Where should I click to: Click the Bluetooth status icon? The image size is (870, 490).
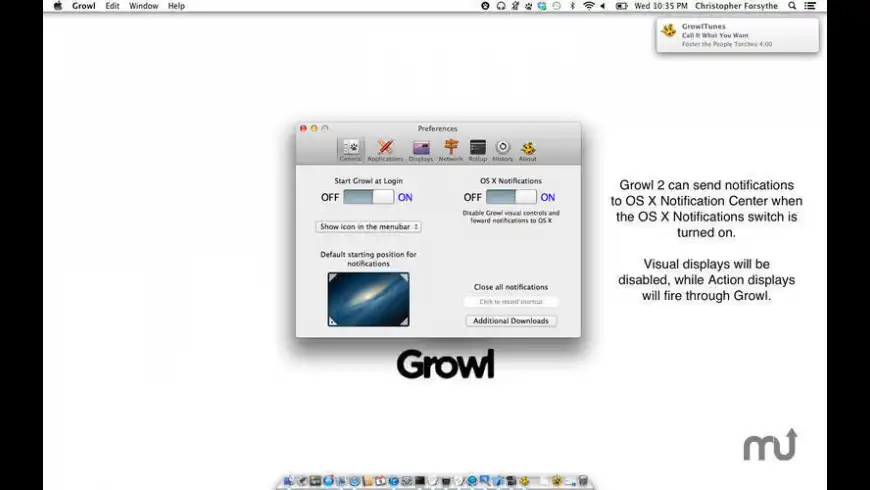pyautogui.click(x=572, y=6)
